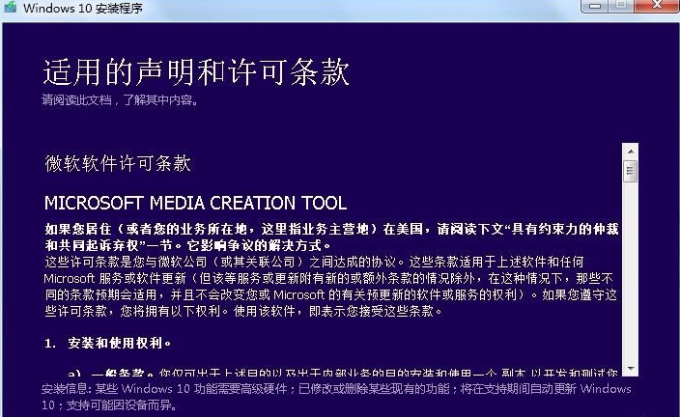Click the disabled maximize button in title bar
The image size is (682, 417).
click(x=621, y=5)
